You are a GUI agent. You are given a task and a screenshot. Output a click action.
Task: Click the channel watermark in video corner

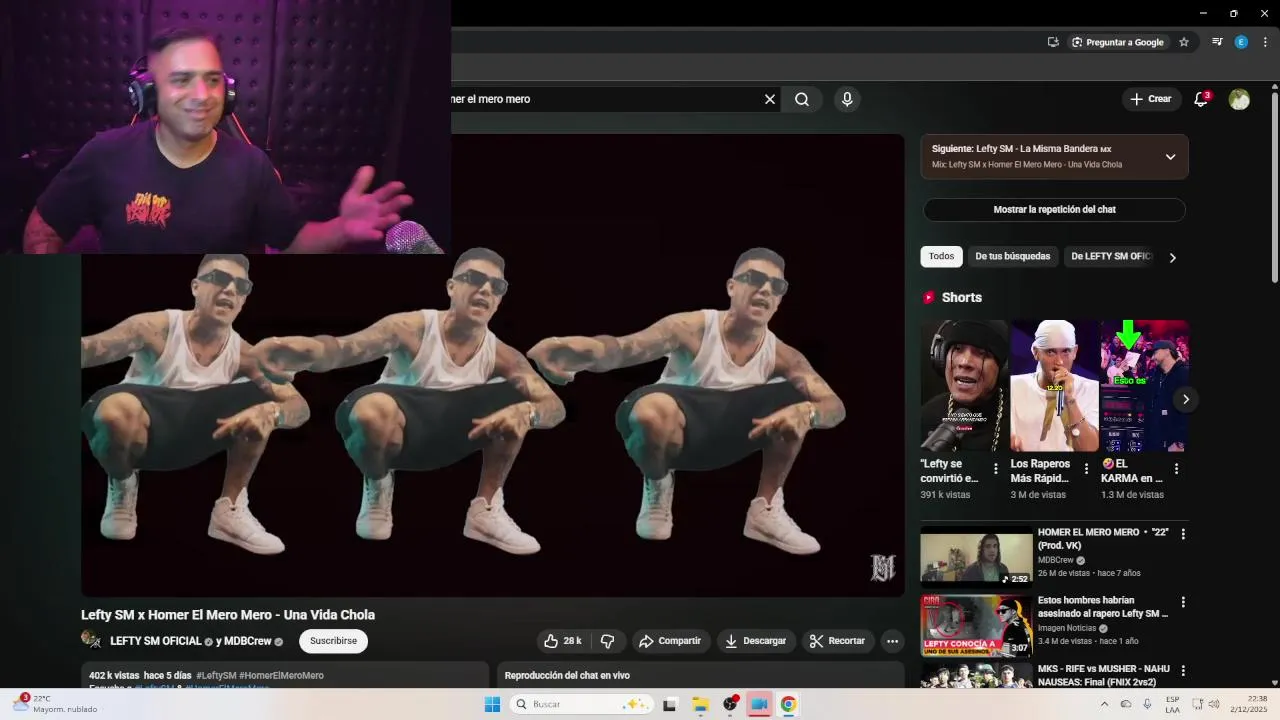click(x=882, y=568)
